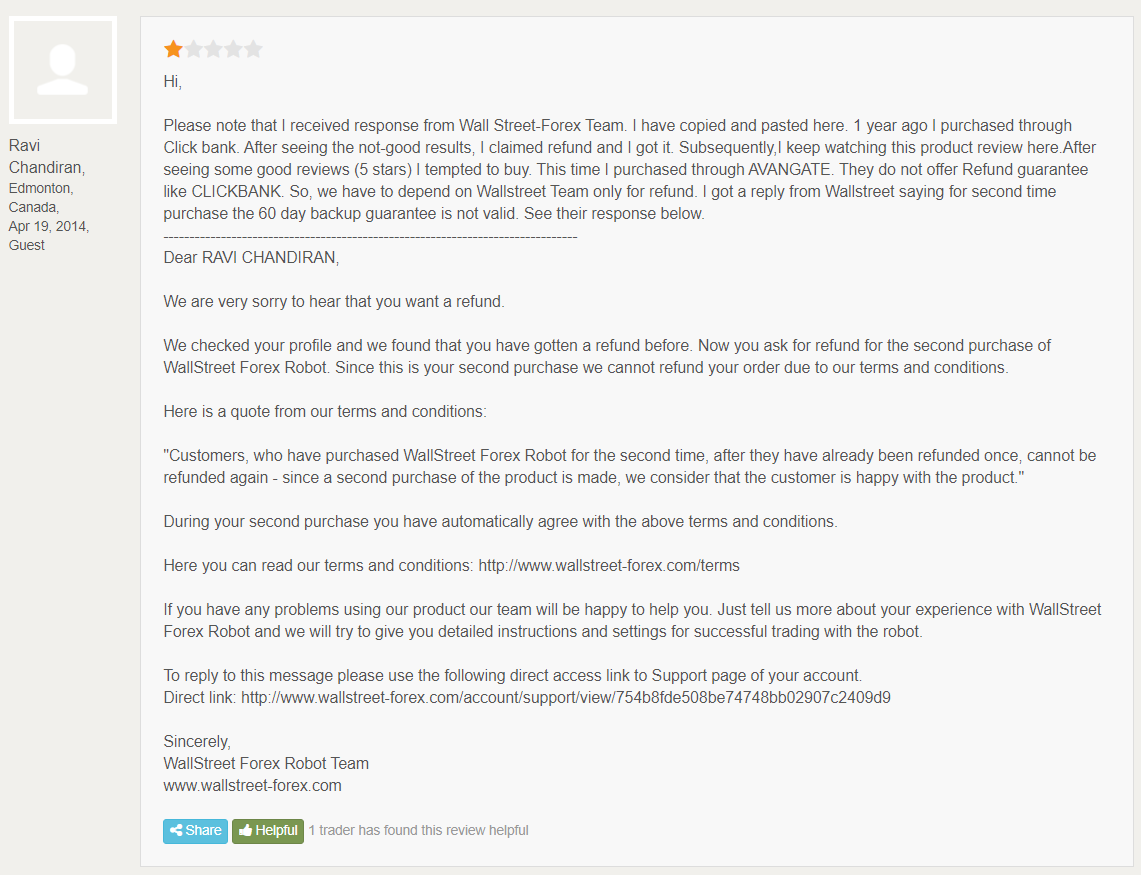Click the reviewer name Ravi Chandiran

pos(47,157)
